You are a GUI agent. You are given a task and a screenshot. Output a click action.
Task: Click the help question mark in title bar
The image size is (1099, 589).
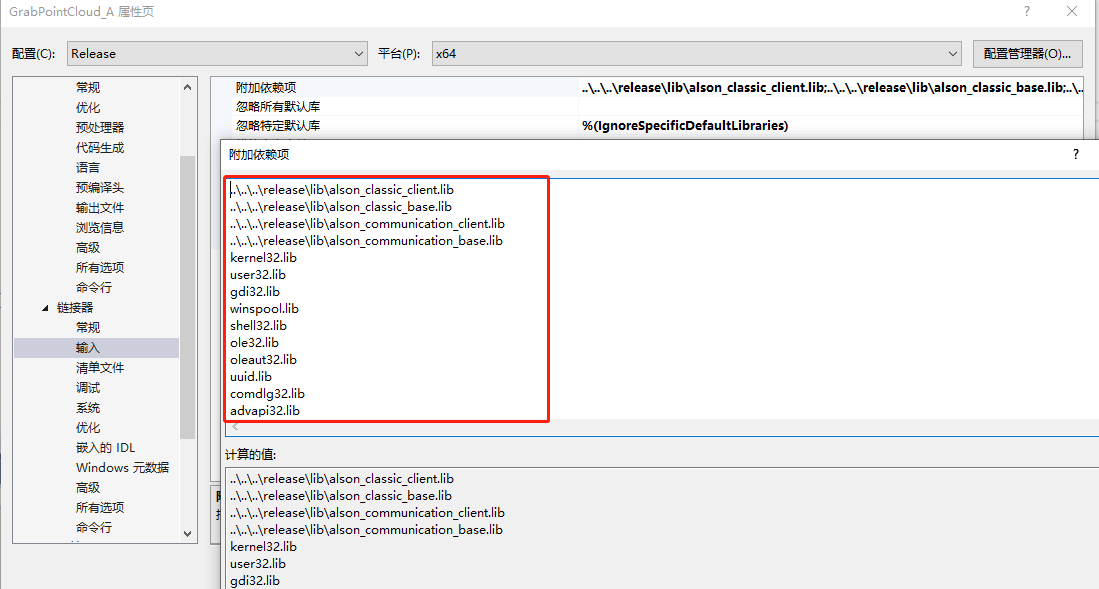pos(1026,11)
